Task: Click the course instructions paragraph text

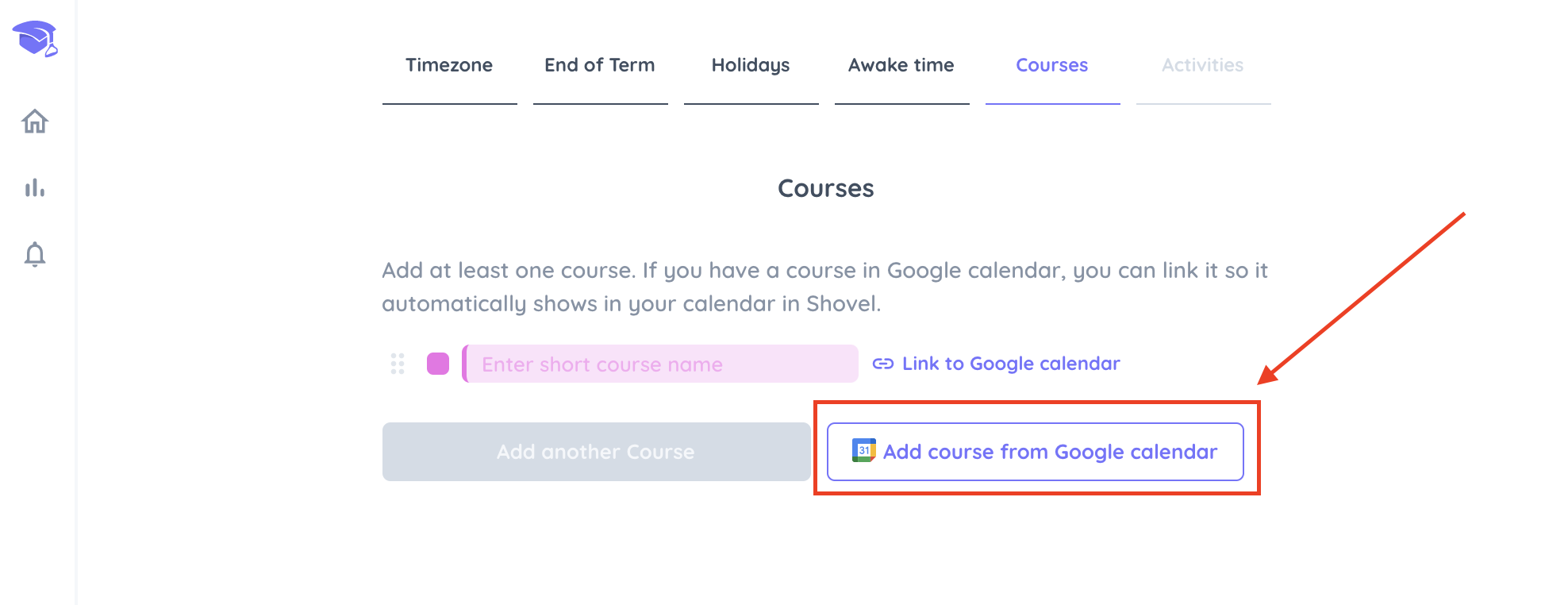Action: (x=825, y=287)
